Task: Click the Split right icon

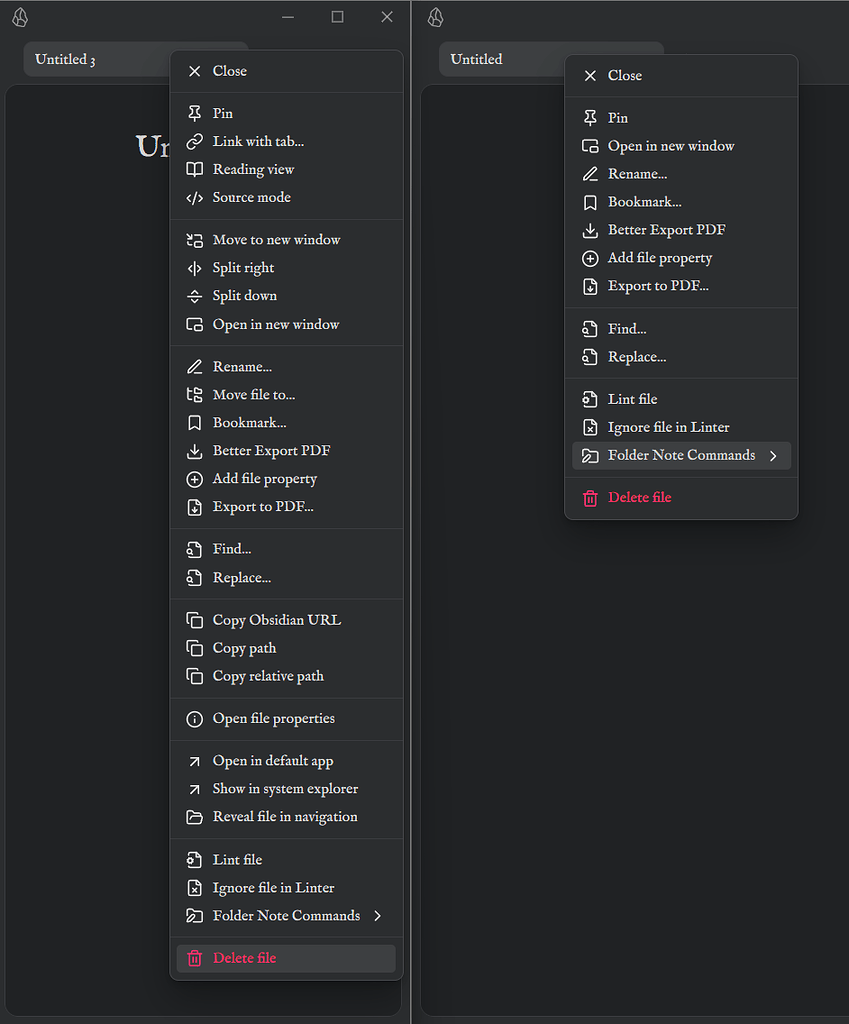Action: (x=195, y=268)
